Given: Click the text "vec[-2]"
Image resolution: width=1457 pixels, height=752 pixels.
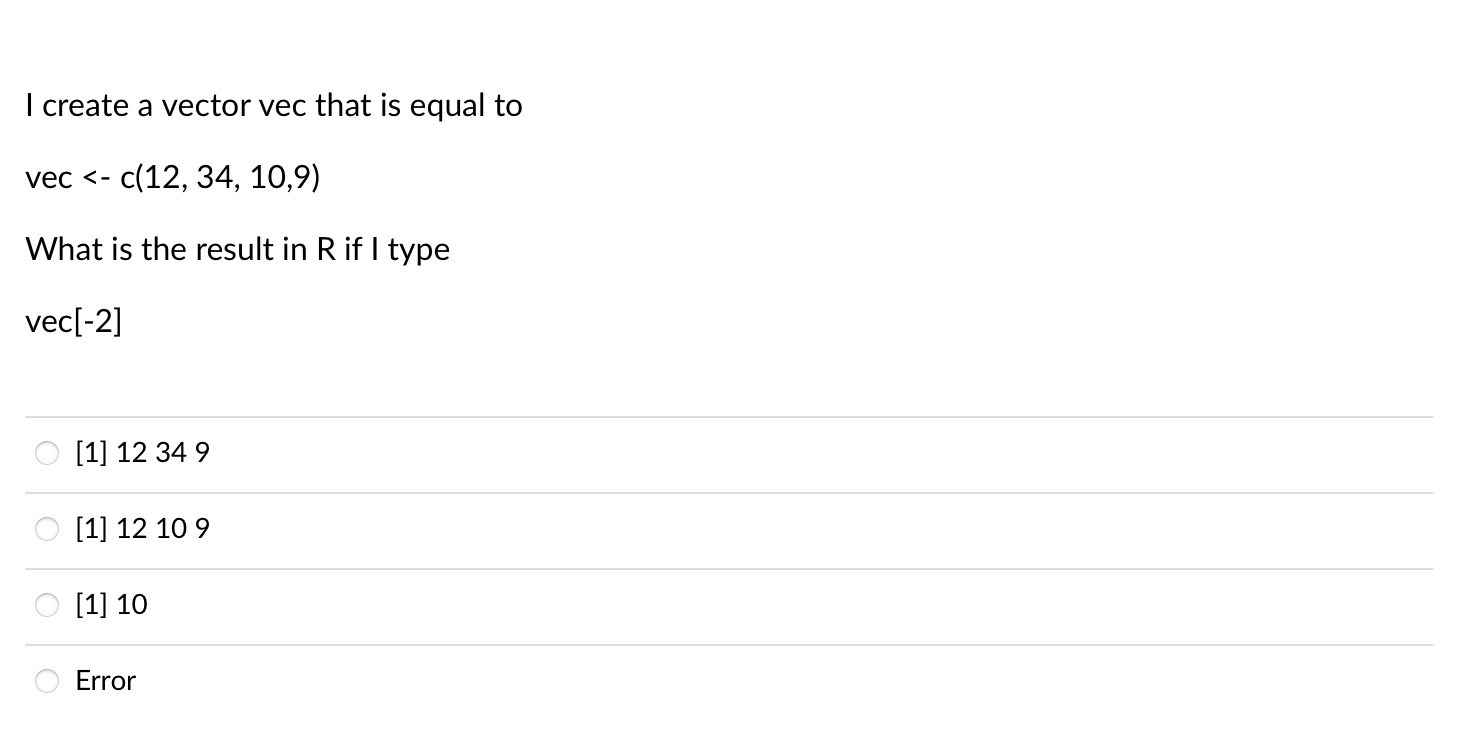Looking at the screenshot, I should click(x=73, y=321).
